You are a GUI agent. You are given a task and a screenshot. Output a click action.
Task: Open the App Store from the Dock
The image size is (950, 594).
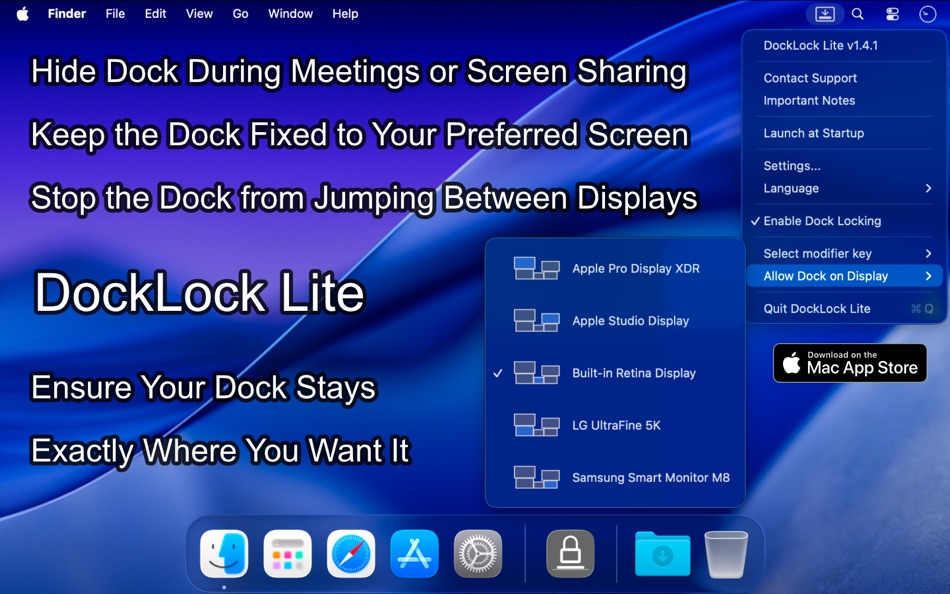click(x=414, y=553)
